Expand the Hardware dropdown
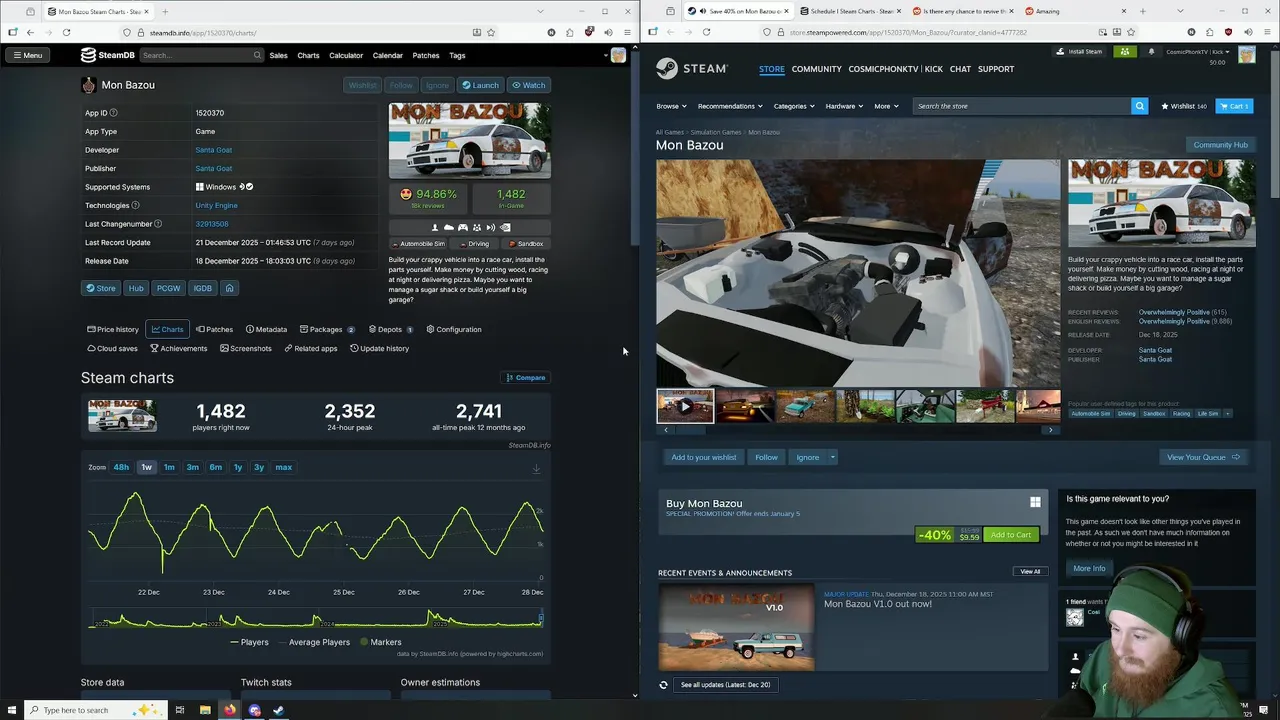This screenshot has height=720, width=1280. tap(844, 106)
